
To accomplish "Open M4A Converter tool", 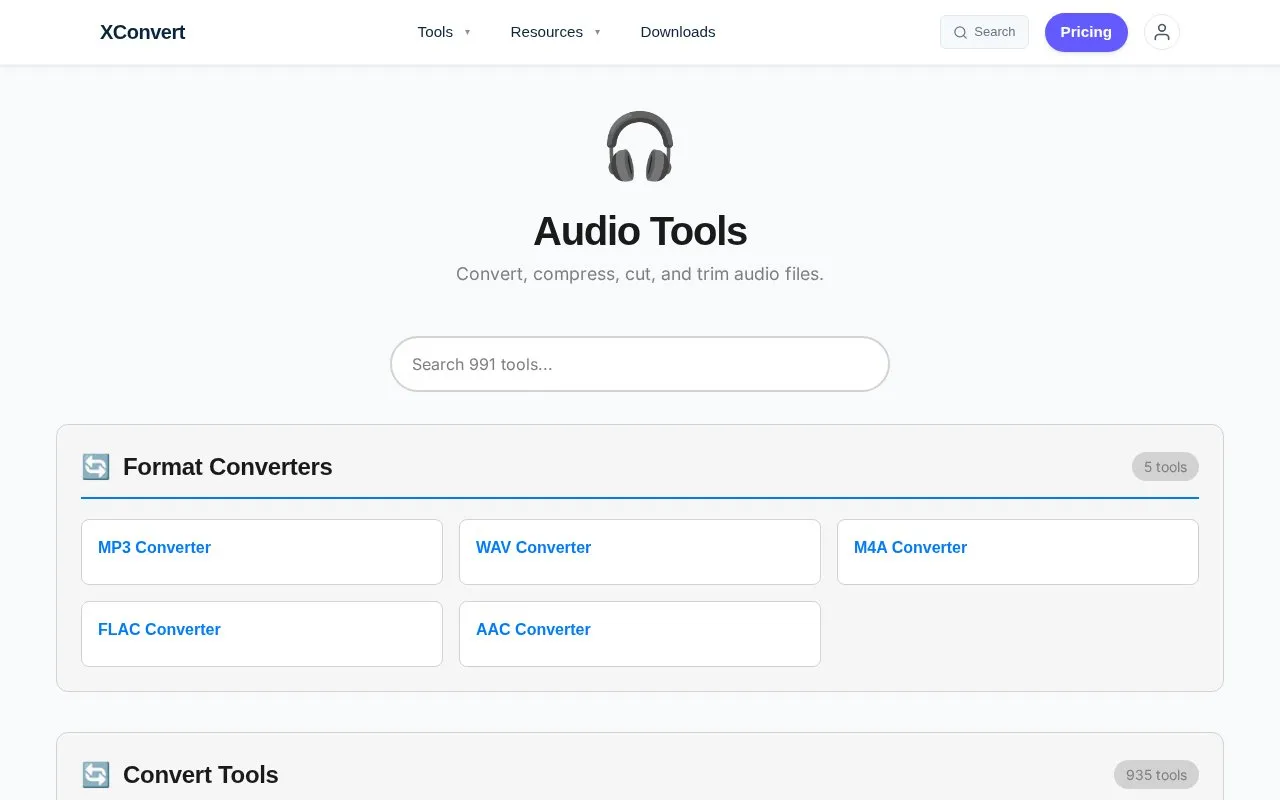I will (x=1018, y=552).
